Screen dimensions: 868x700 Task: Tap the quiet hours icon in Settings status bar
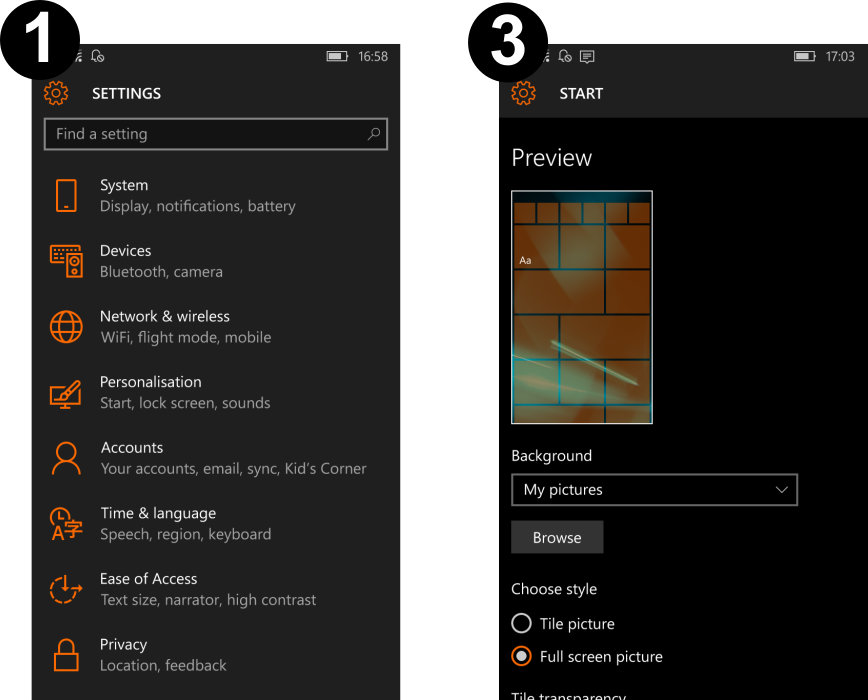[97, 56]
